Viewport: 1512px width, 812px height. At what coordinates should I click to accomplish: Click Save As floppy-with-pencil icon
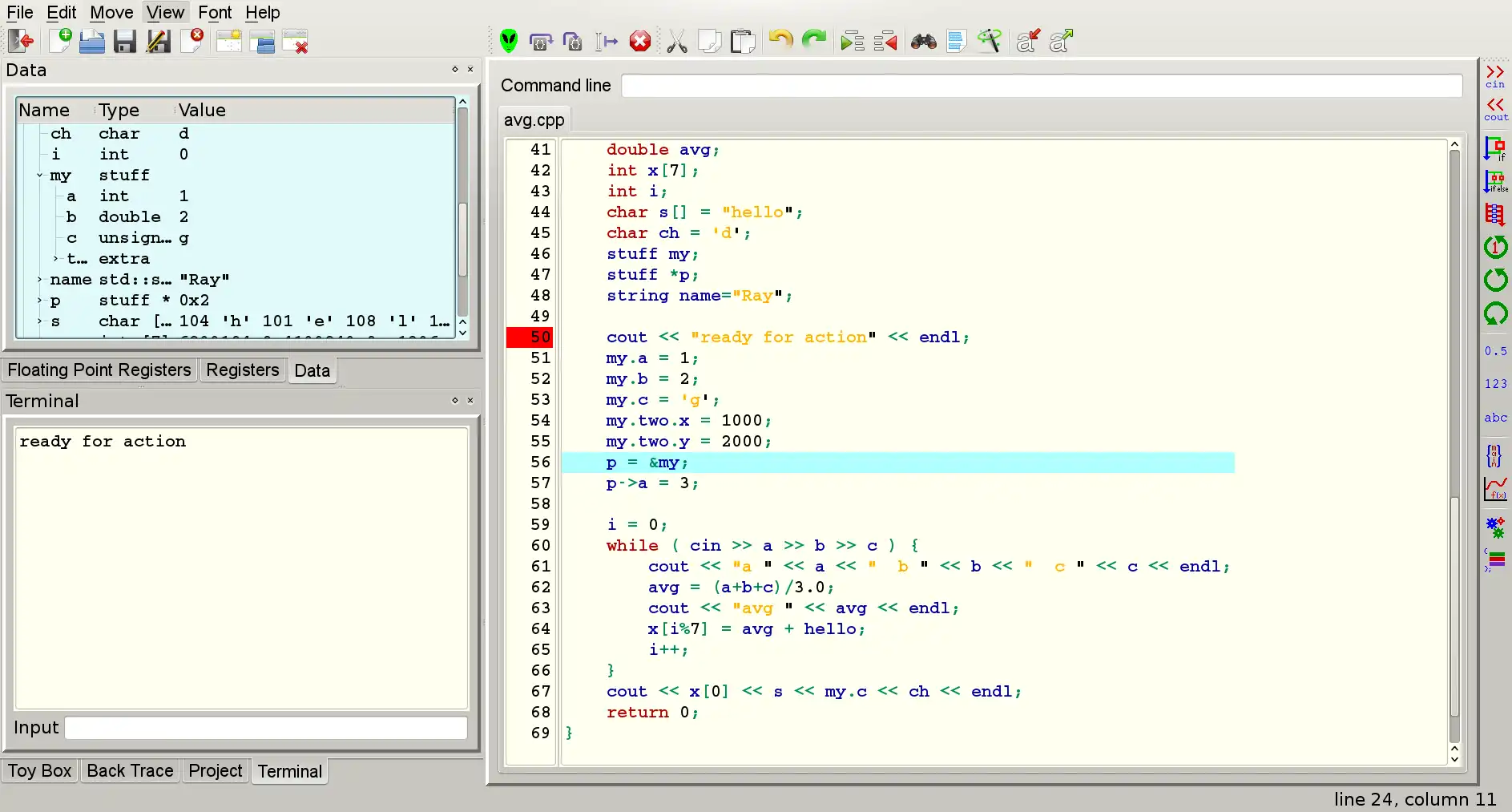tap(159, 41)
